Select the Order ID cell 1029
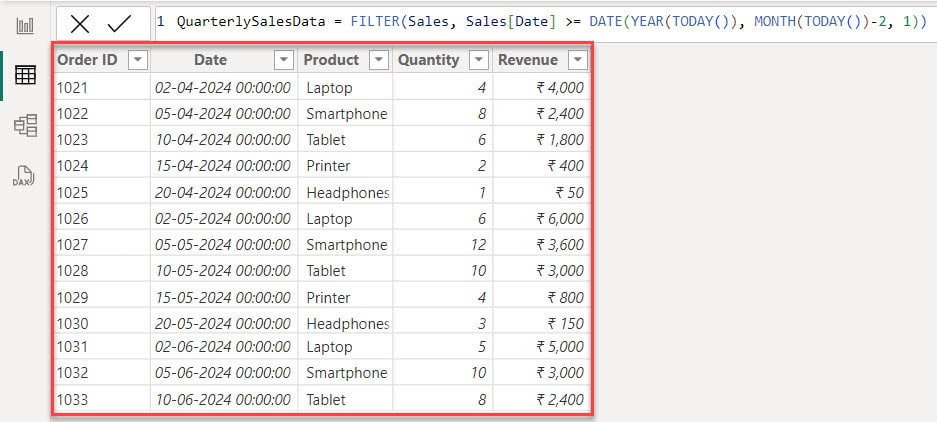This screenshot has height=422, width=937. click(x=102, y=297)
